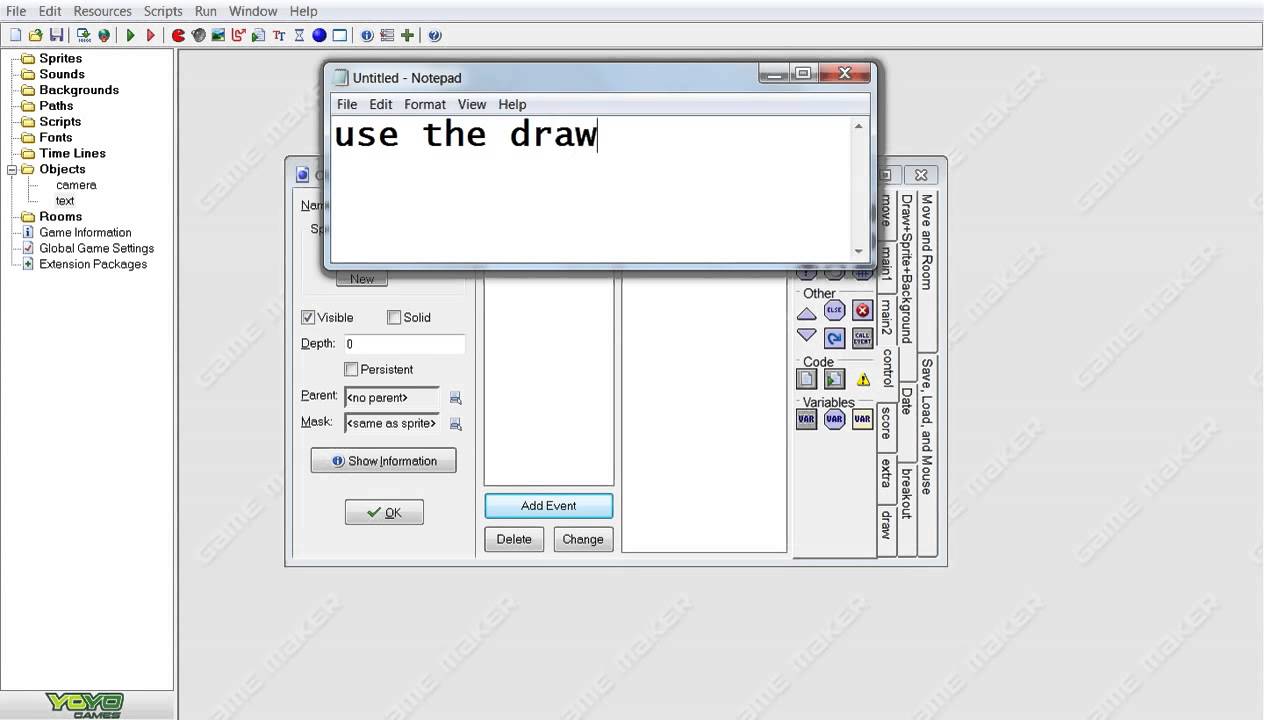
Task: Create a script via toolbar icon
Action: (258, 35)
